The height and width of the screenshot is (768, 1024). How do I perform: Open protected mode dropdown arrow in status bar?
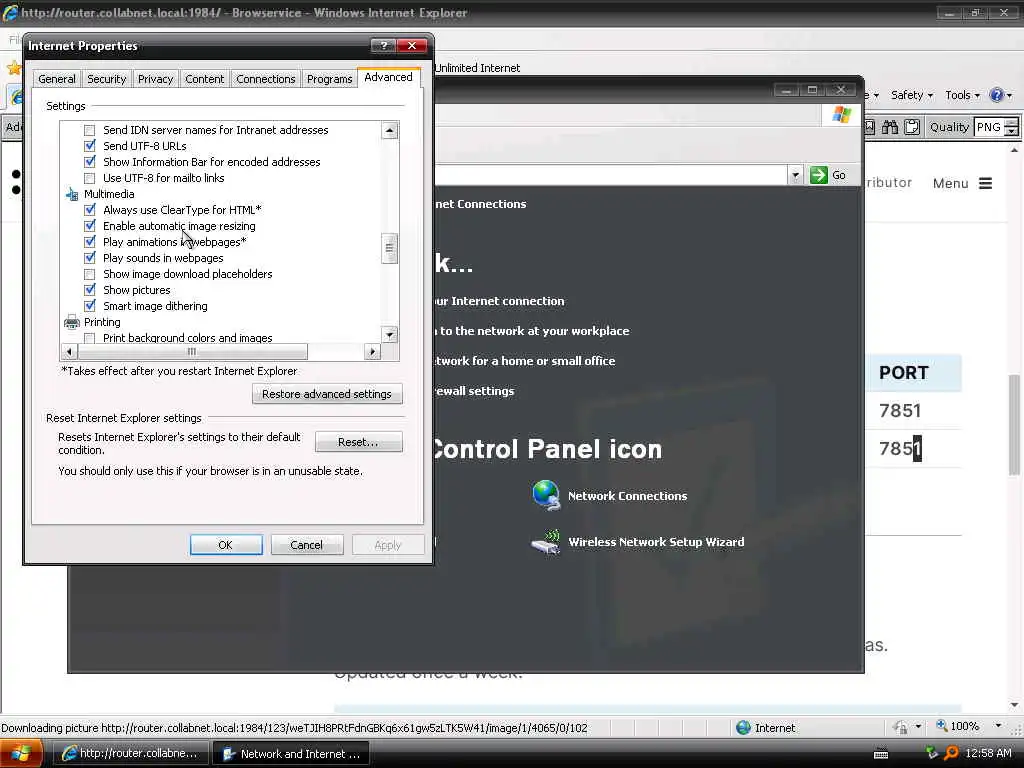pyautogui.click(x=918, y=727)
